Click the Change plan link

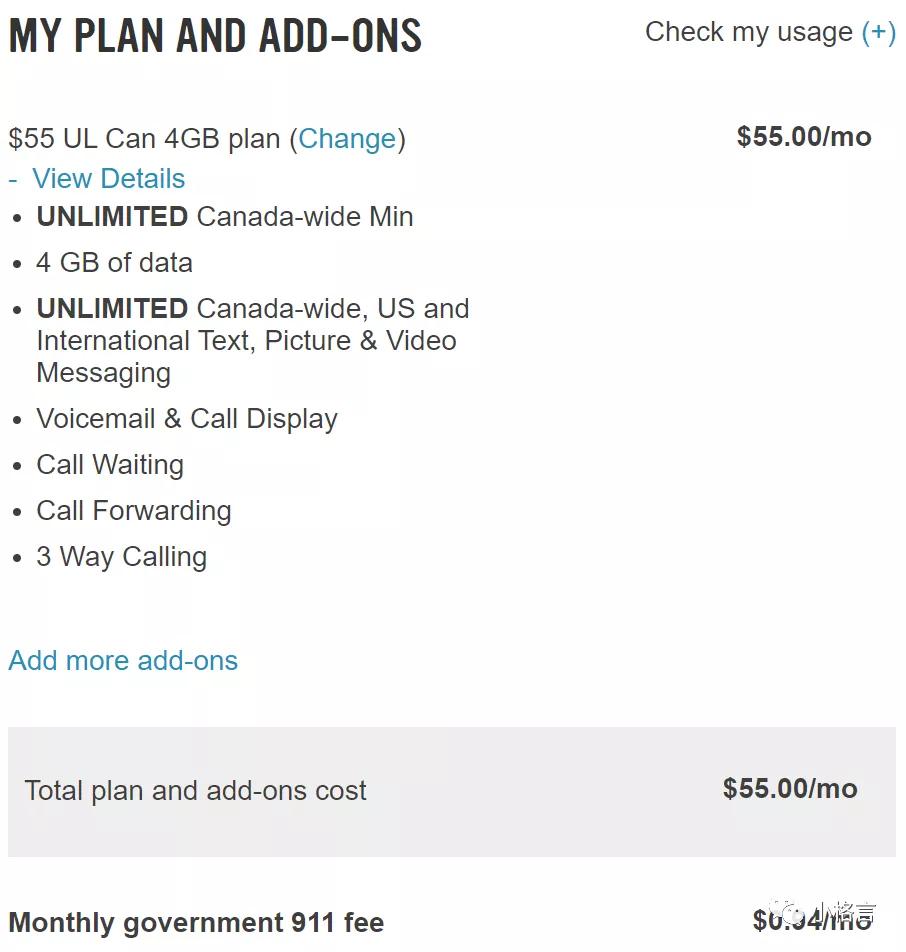click(x=347, y=138)
